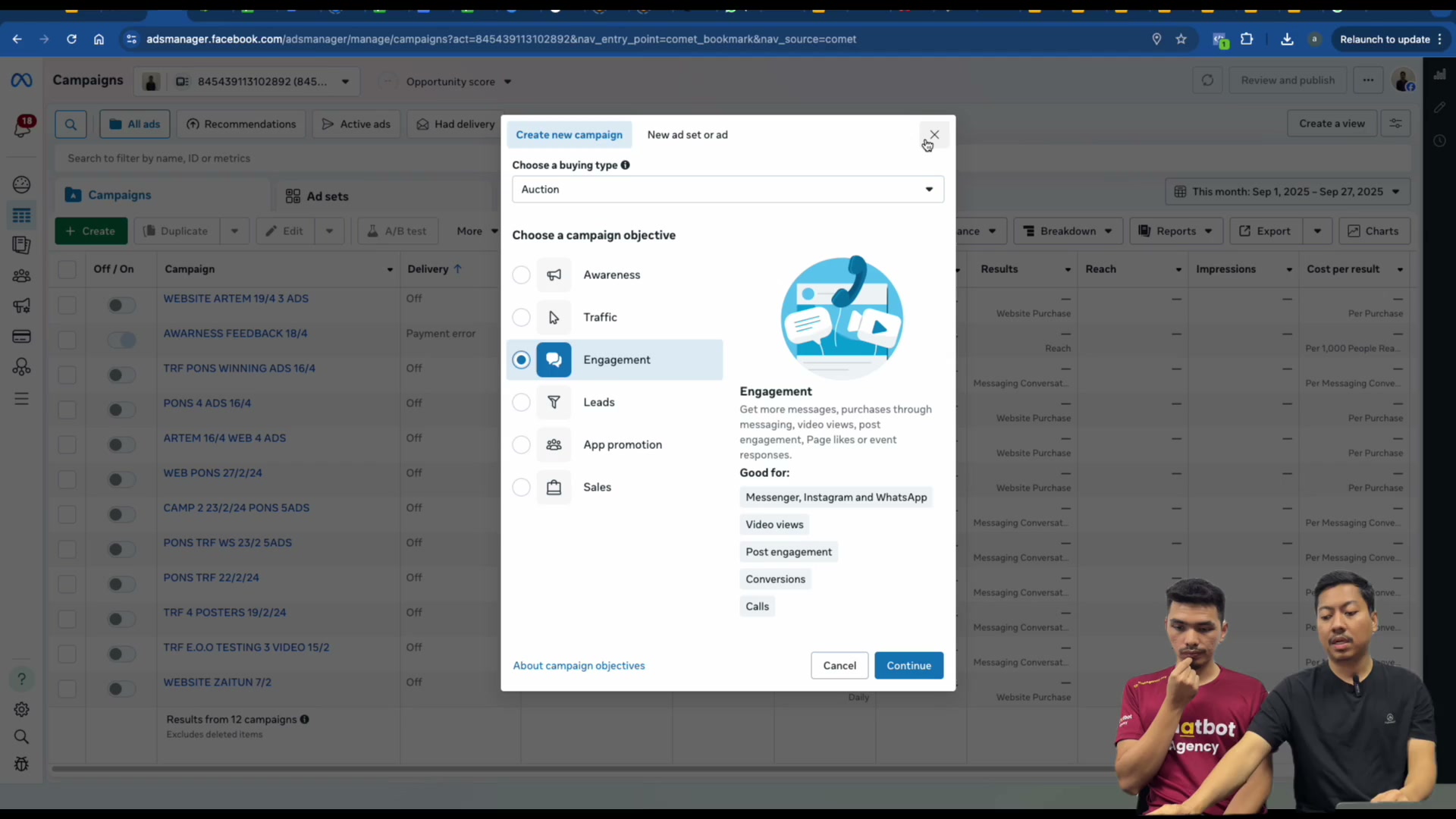Expand the Breakdown dropdown
This screenshot has width=1456, height=819.
[1067, 231]
